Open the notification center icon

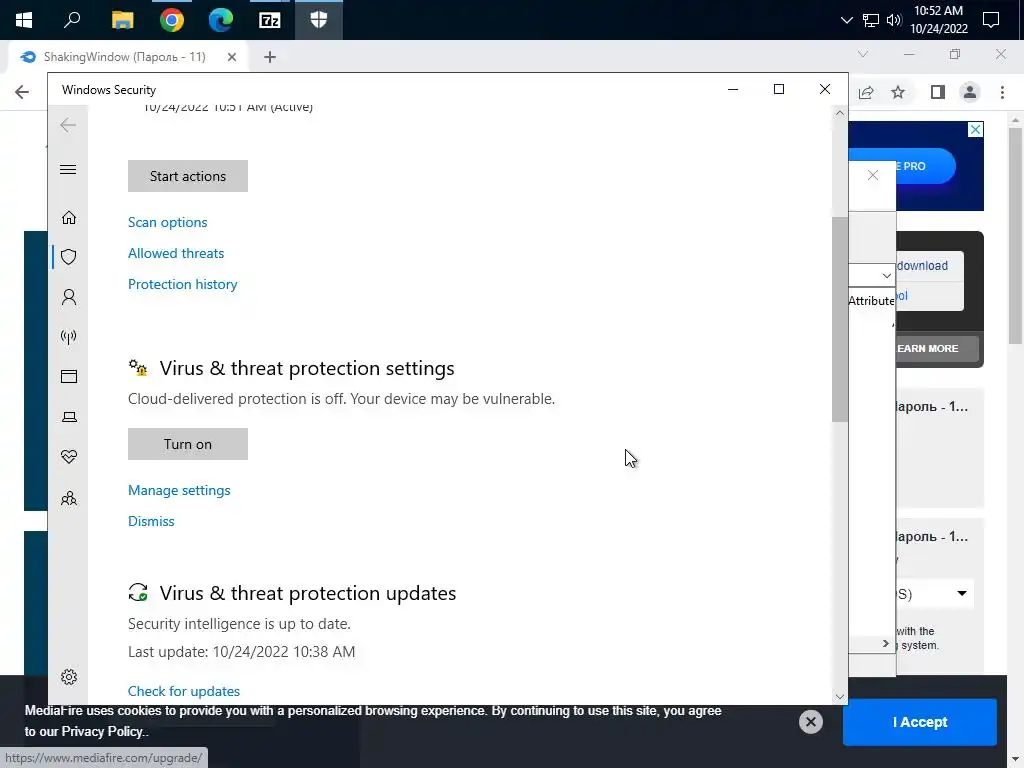tap(991, 20)
